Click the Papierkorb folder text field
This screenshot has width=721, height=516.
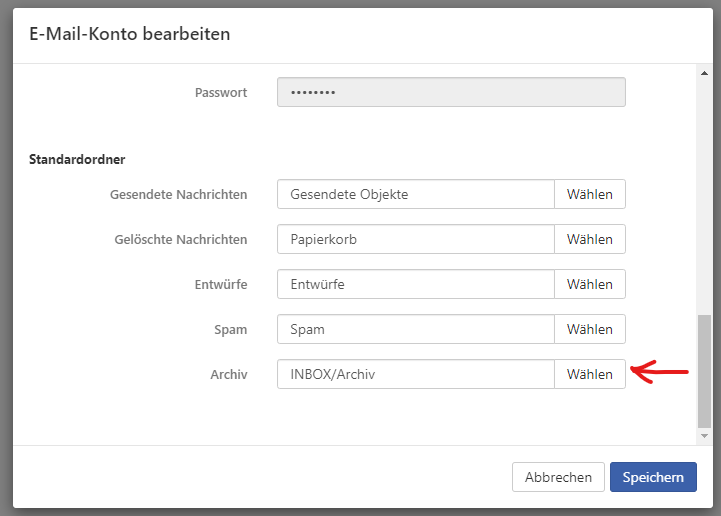point(415,239)
